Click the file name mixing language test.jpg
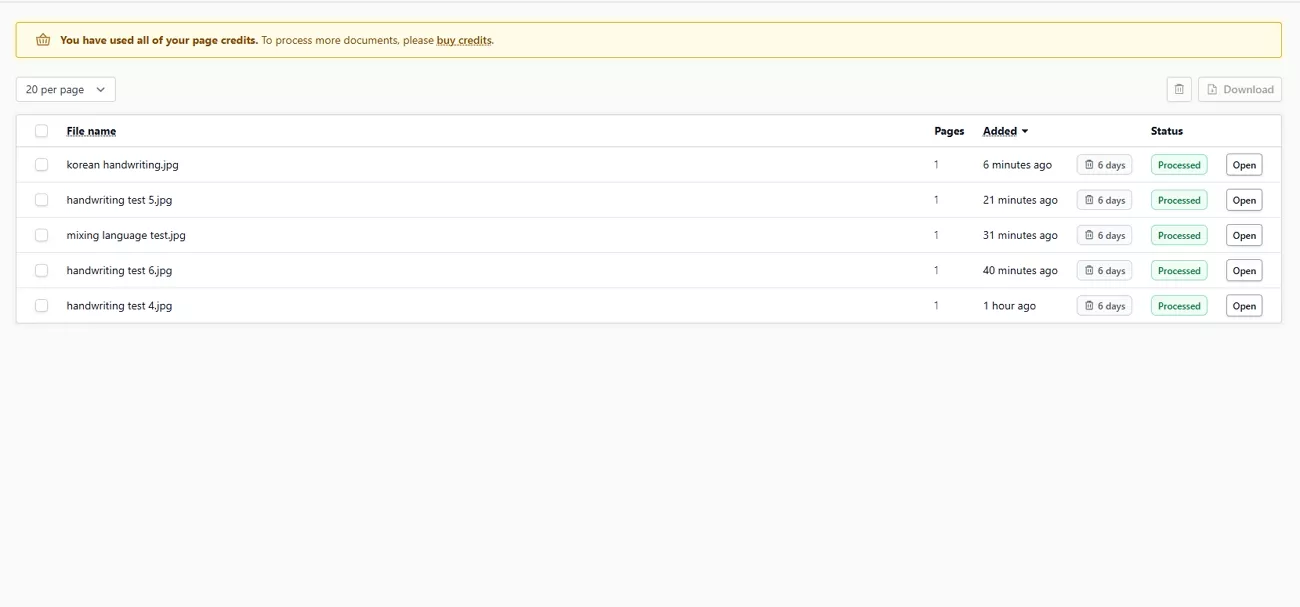 coord(126,235)
